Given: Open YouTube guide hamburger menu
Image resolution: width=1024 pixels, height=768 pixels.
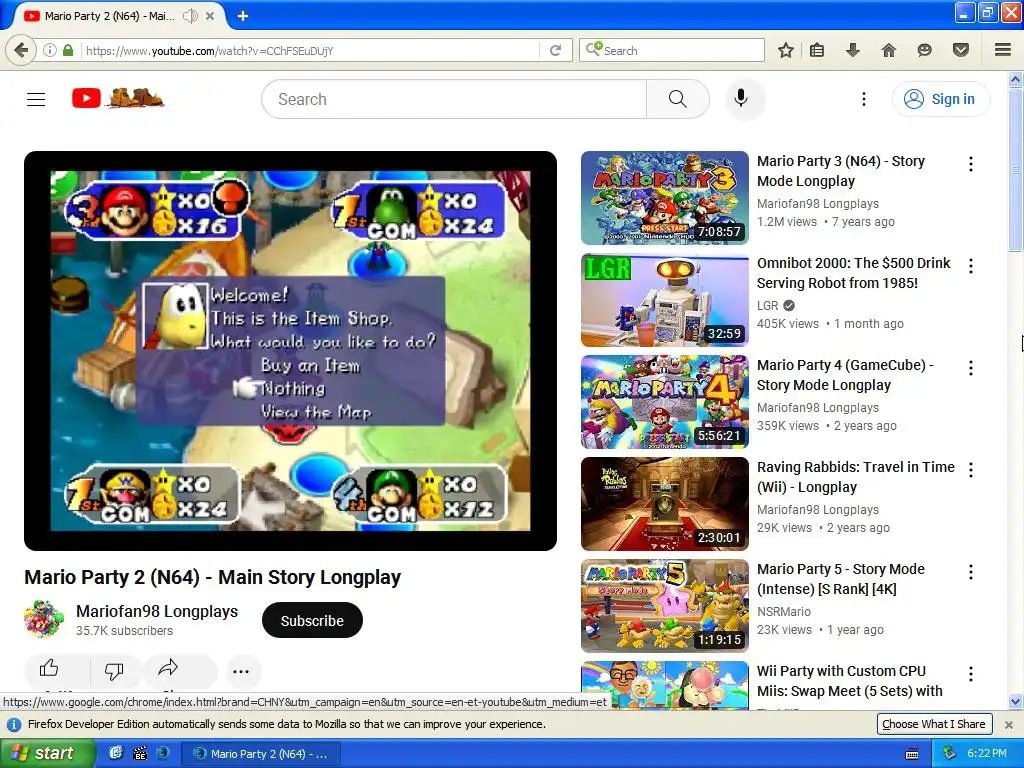Looking at the screenshot, I should pos(36,99).
